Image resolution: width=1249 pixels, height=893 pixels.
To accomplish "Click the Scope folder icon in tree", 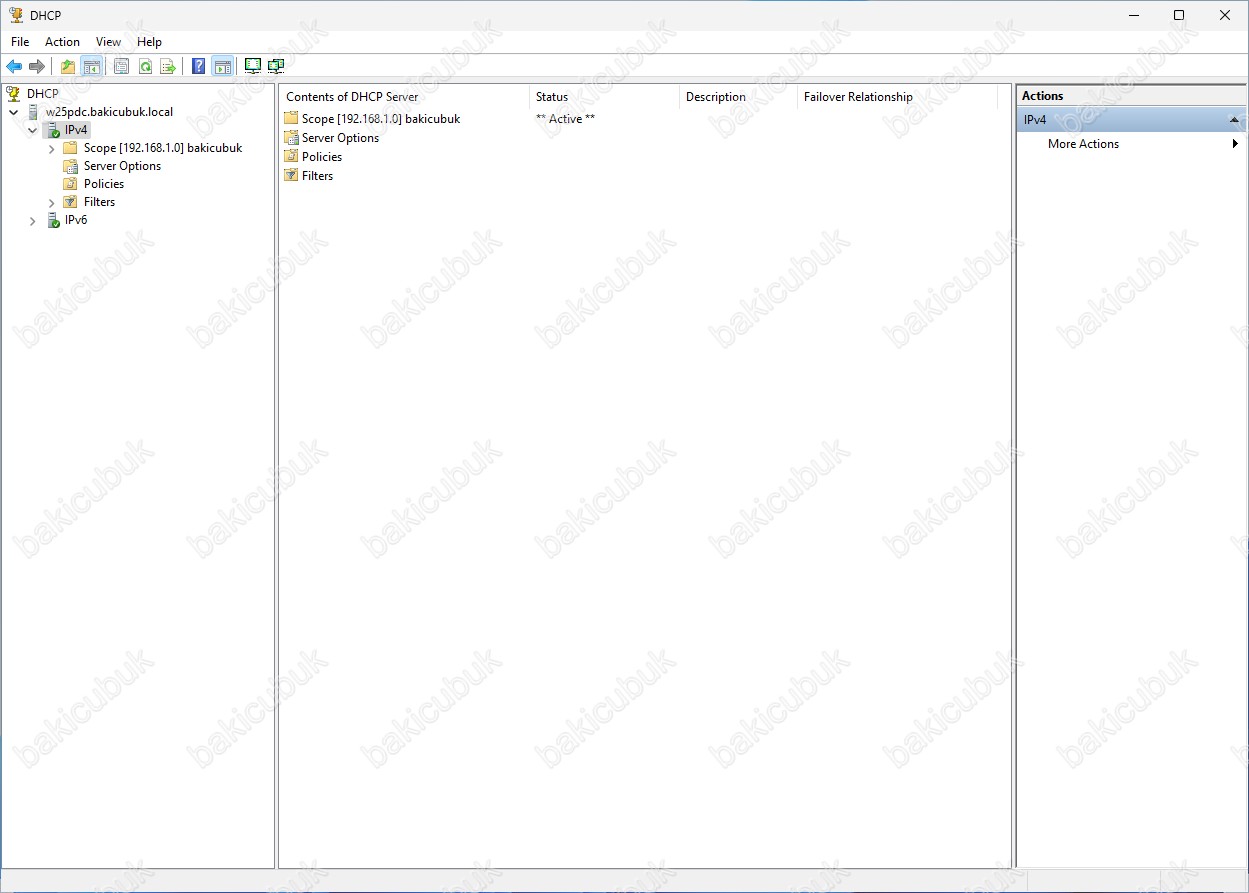I will pos(70,148).
